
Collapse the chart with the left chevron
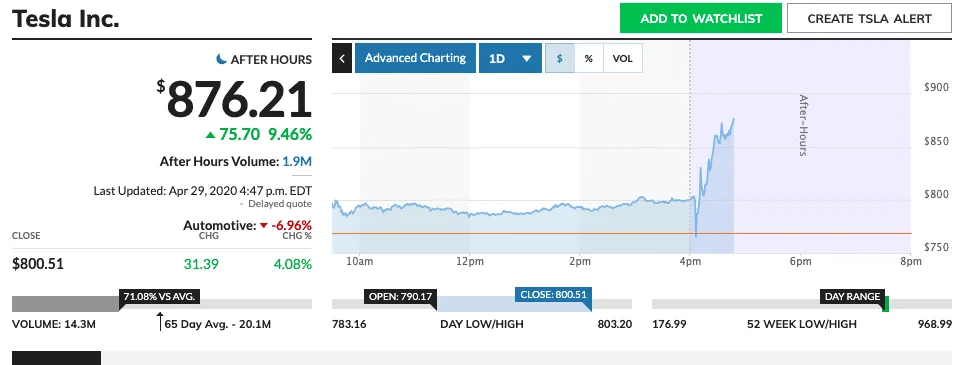342,59
